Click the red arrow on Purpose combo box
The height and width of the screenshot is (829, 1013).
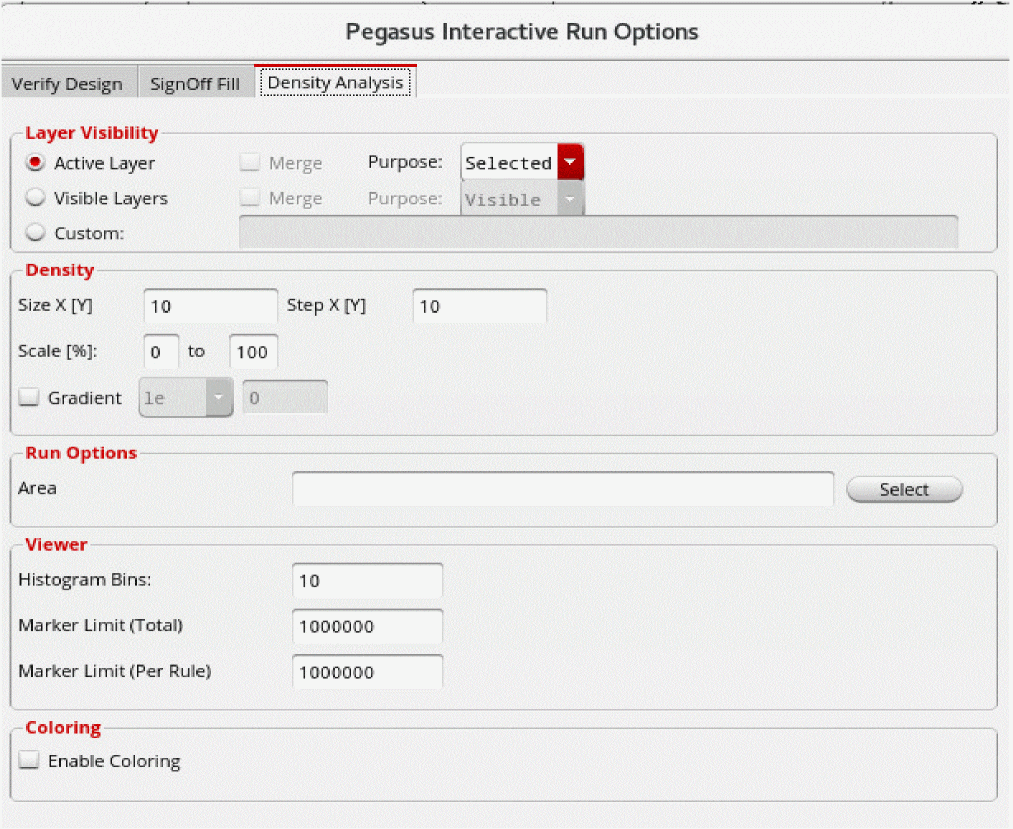click(570, 162)
